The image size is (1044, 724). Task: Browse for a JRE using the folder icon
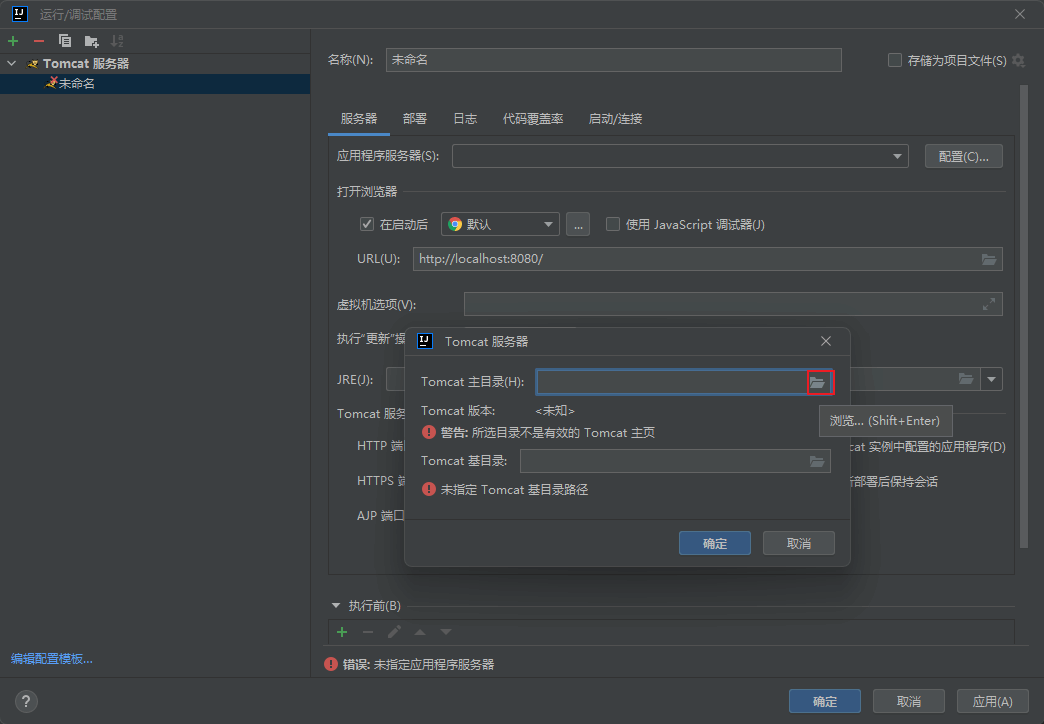coord(966,379)
